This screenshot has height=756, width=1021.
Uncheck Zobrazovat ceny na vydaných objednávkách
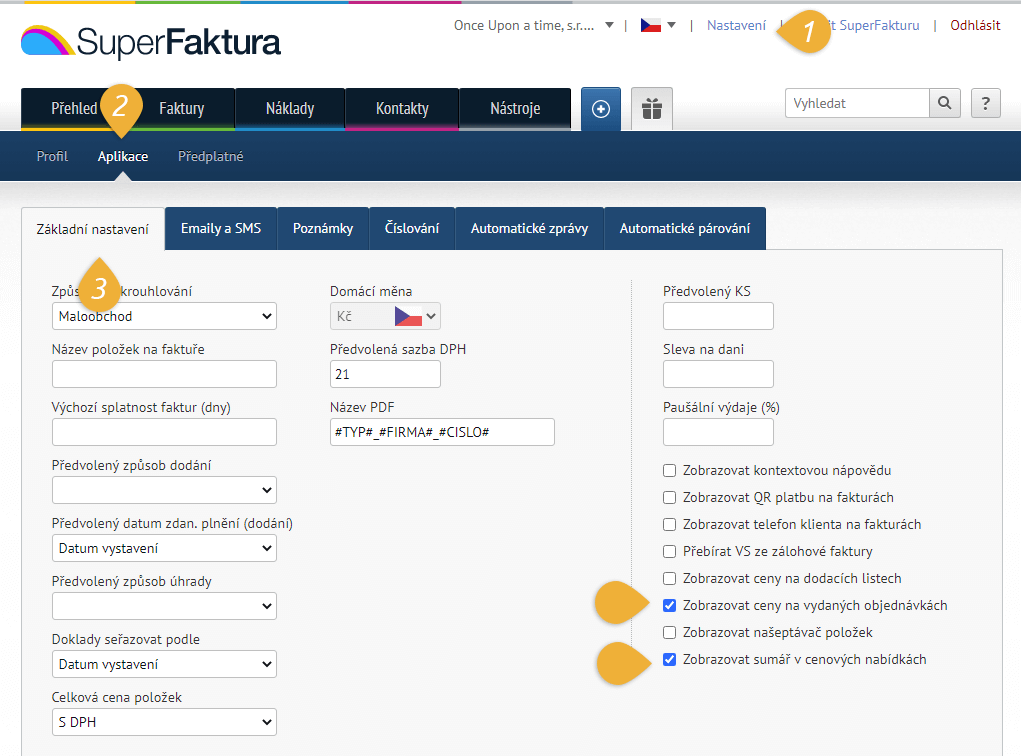tap(669, 606)
